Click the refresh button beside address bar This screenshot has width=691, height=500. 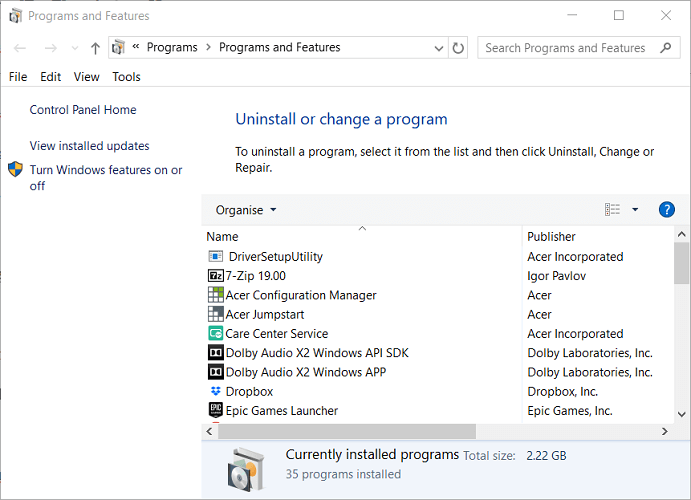459,48
